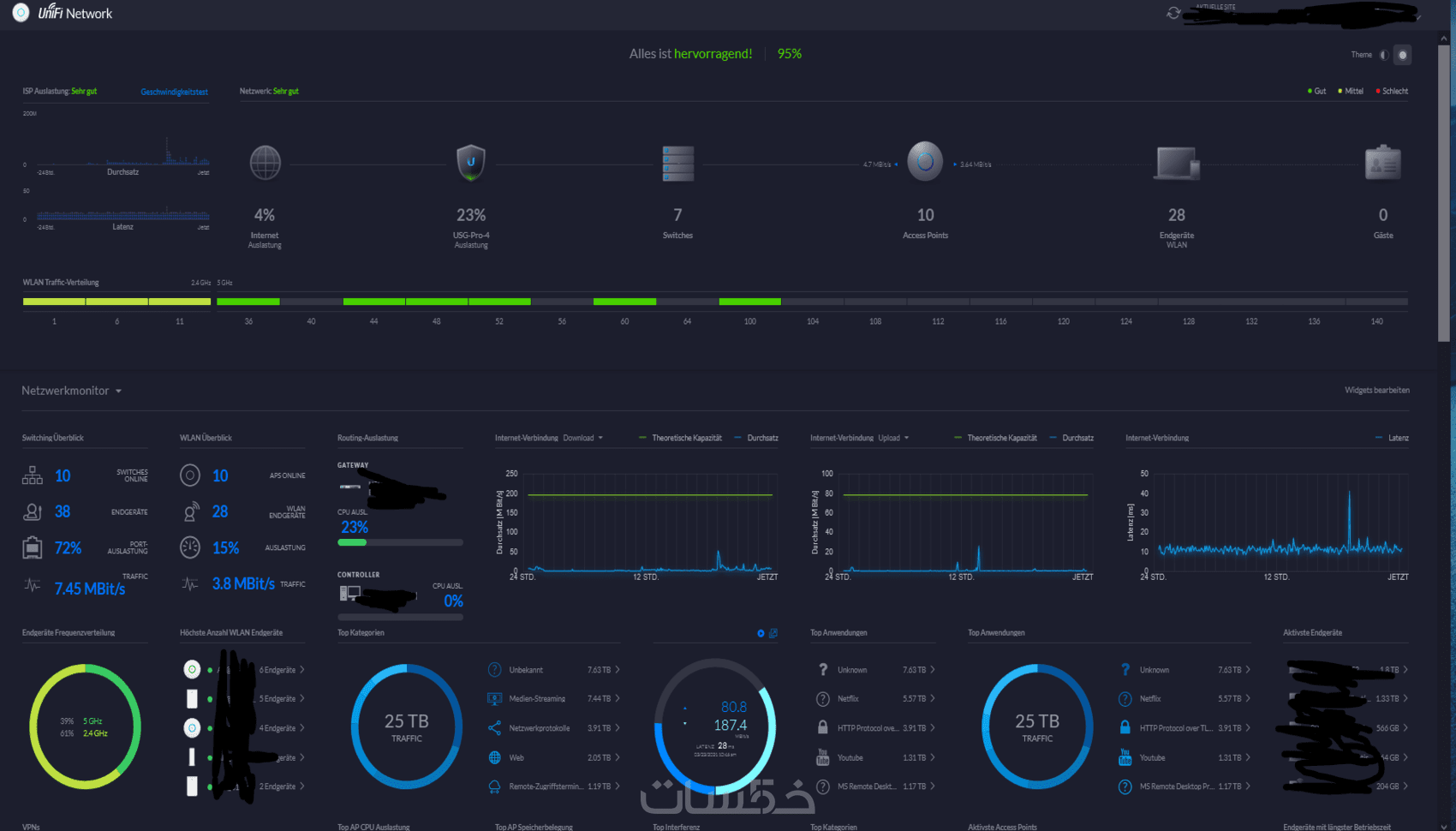Viewport: 1456px width, 831px height.
Task: Open the Internet globe icon in topology
Action: pos(266,163)
